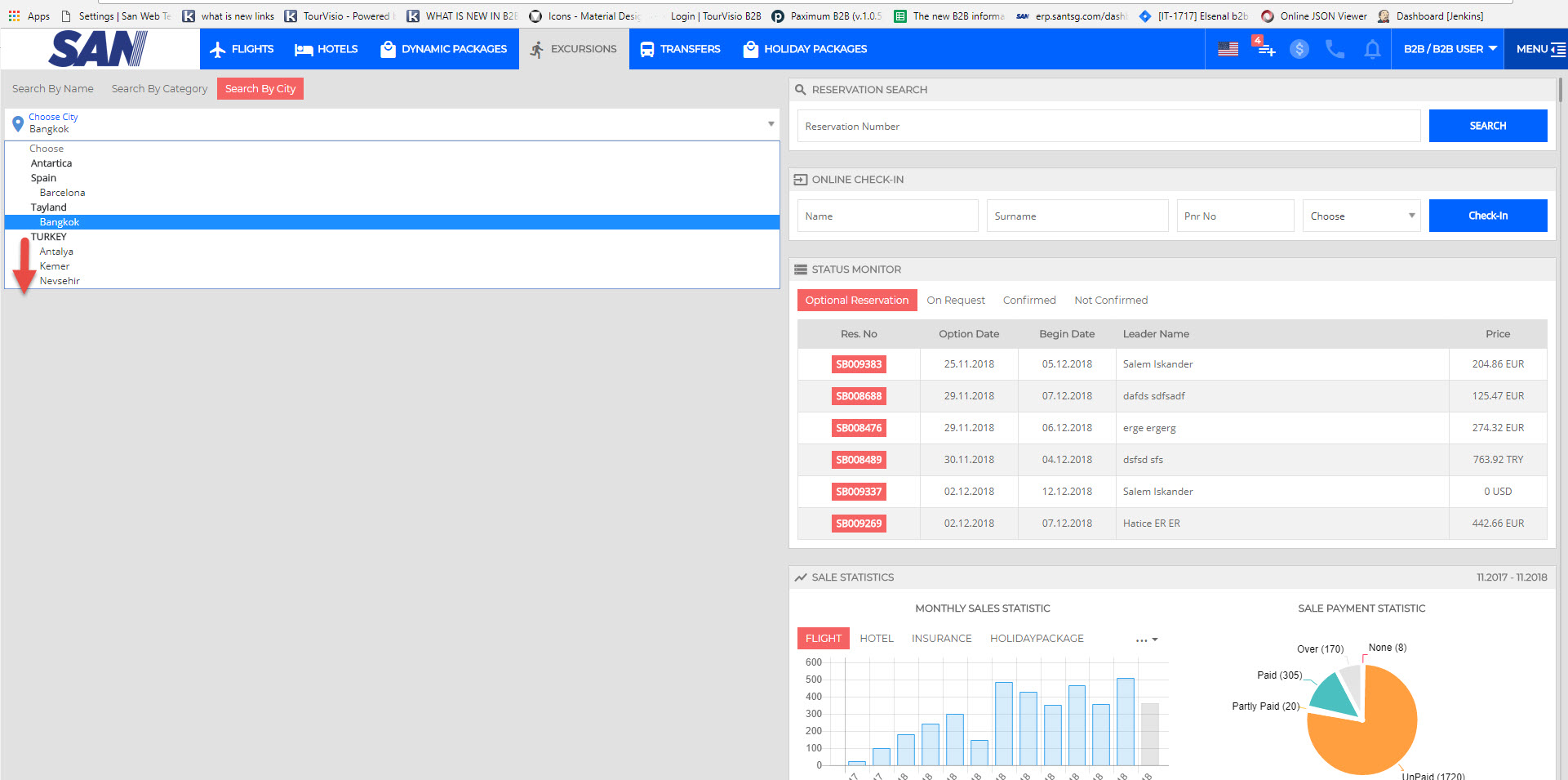
Task: Click the US flag language icon
Action: [x=1228, y=49]
